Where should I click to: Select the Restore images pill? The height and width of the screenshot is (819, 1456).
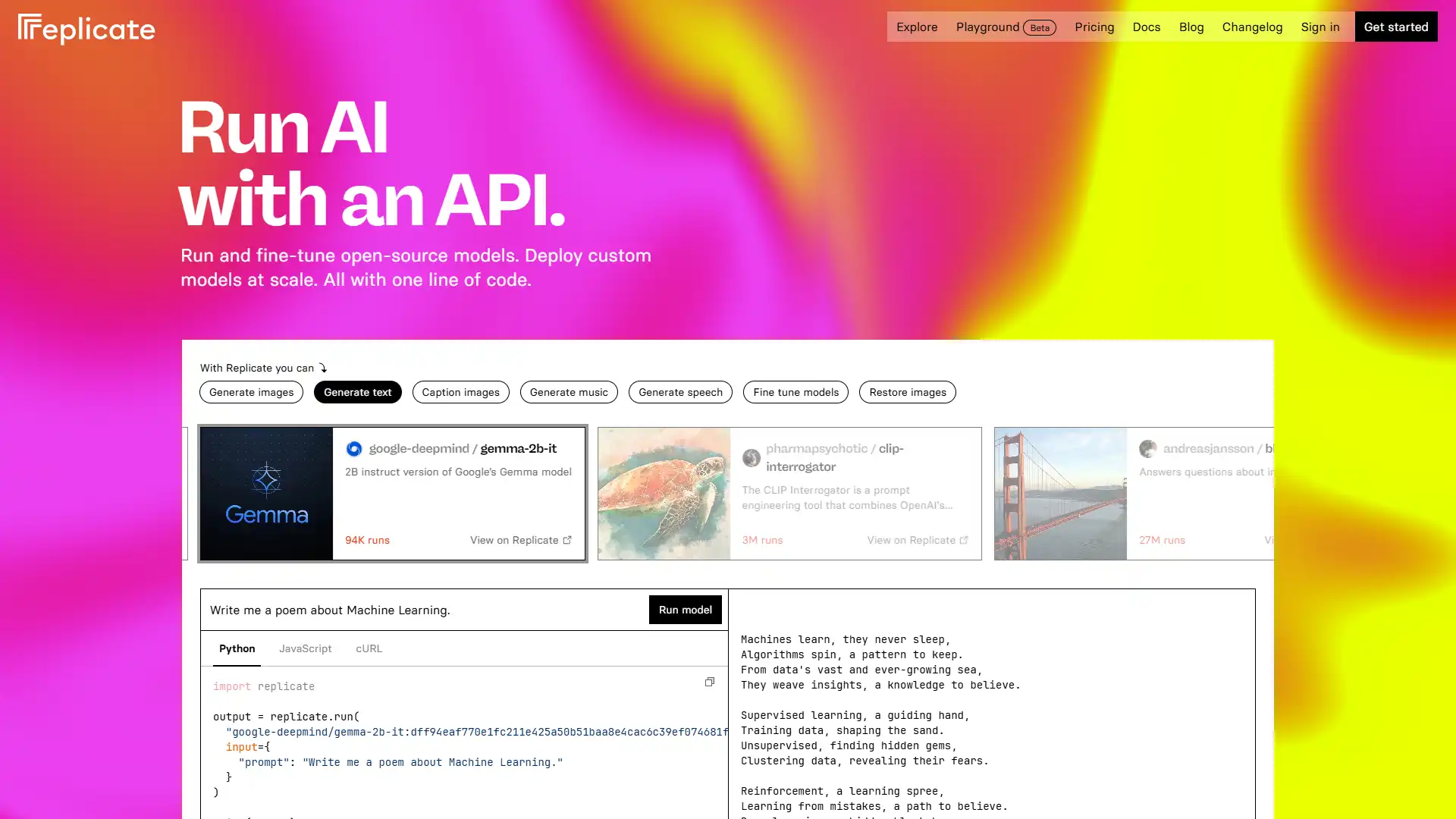tap(908, 392)
